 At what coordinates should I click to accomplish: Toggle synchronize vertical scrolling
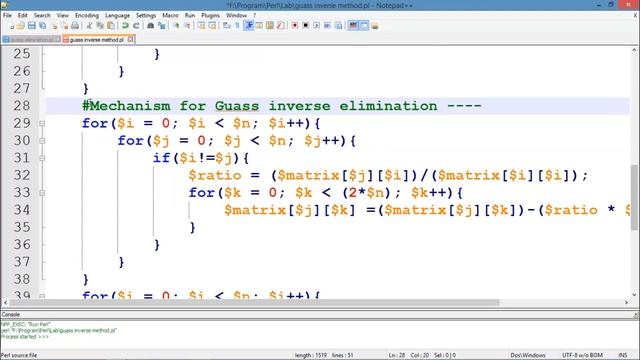(x=201, y=26)
